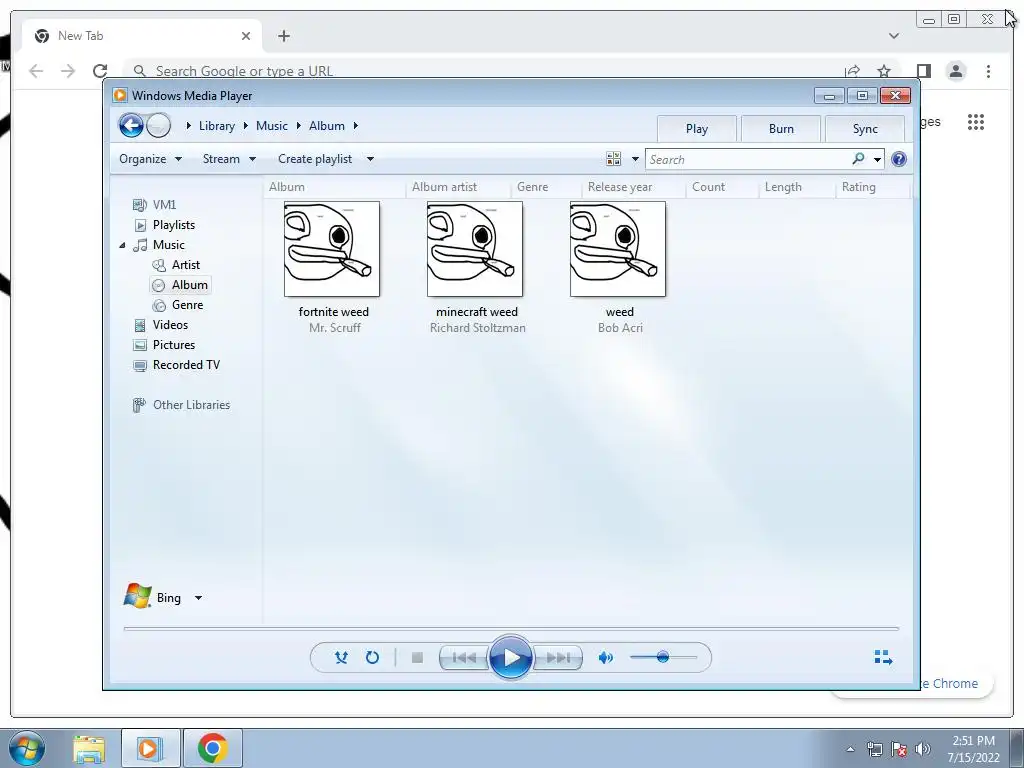Select the fortnite weed album thumbnail
This screenshot has height=768, width=1024.
coord(332,249)
